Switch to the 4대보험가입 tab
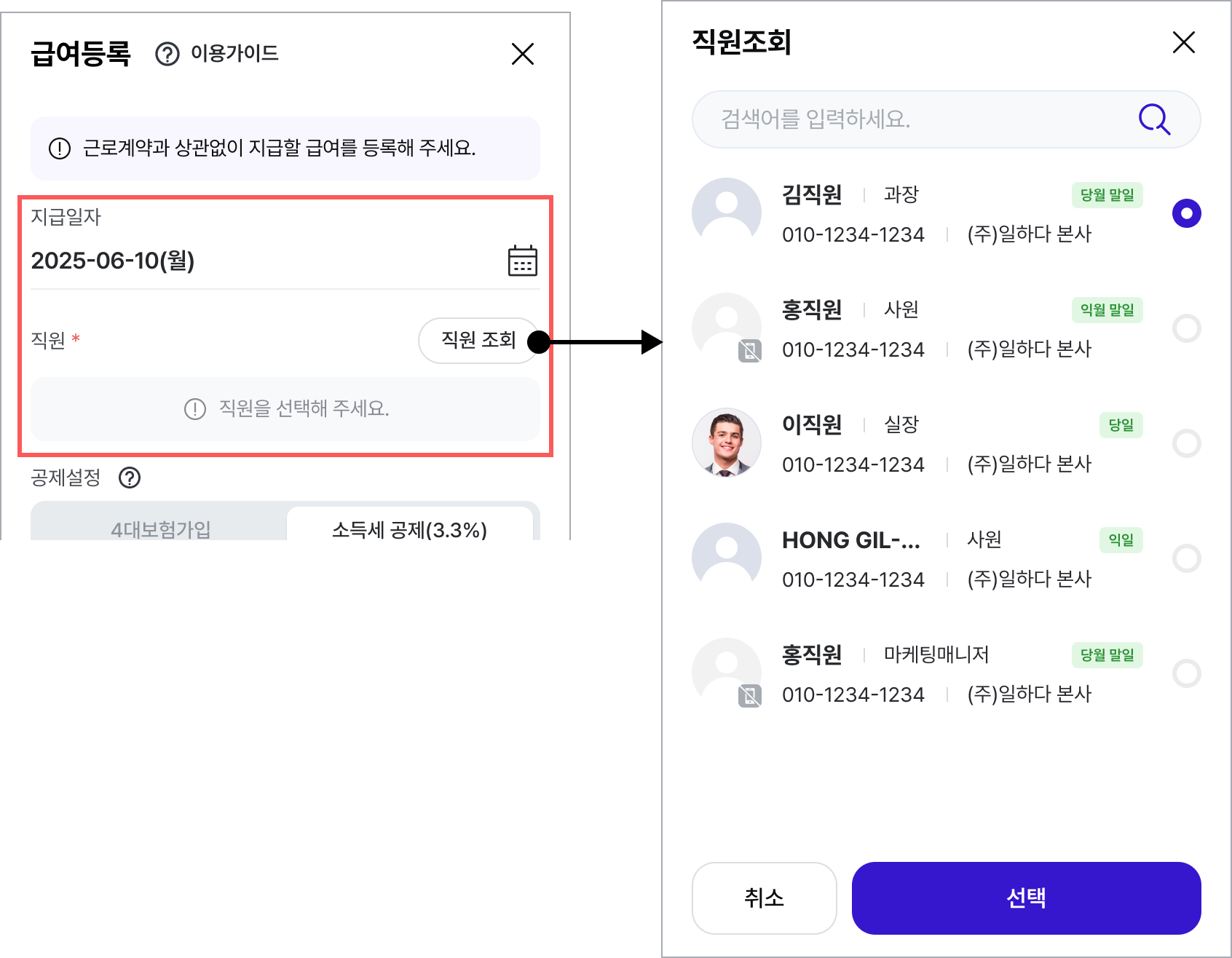 161,524
